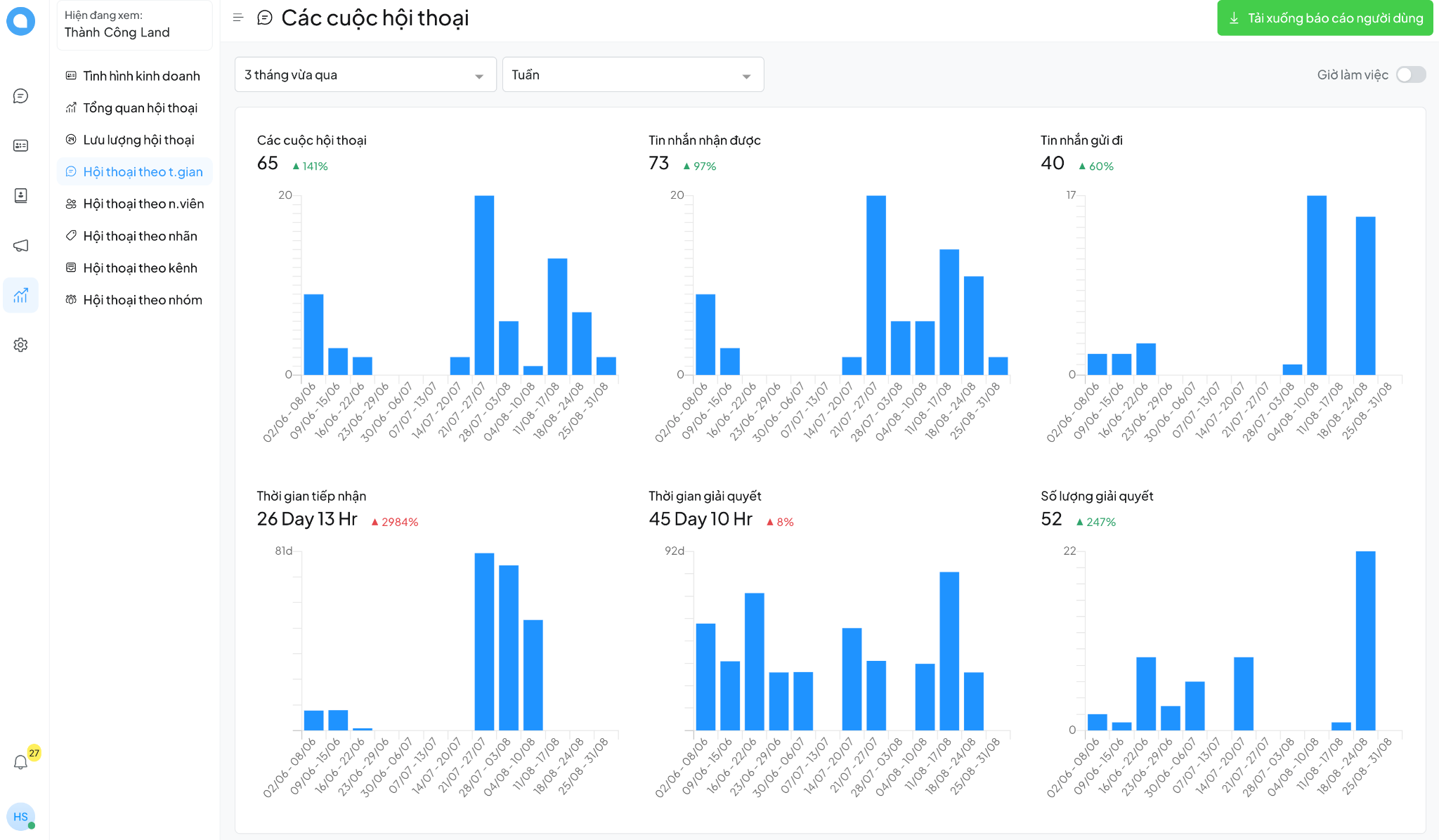Click Tải xuống báo cáo người dùng button
This screenshot has height=840, width=1439.
pyautogui.click(x=1324, y=18)
